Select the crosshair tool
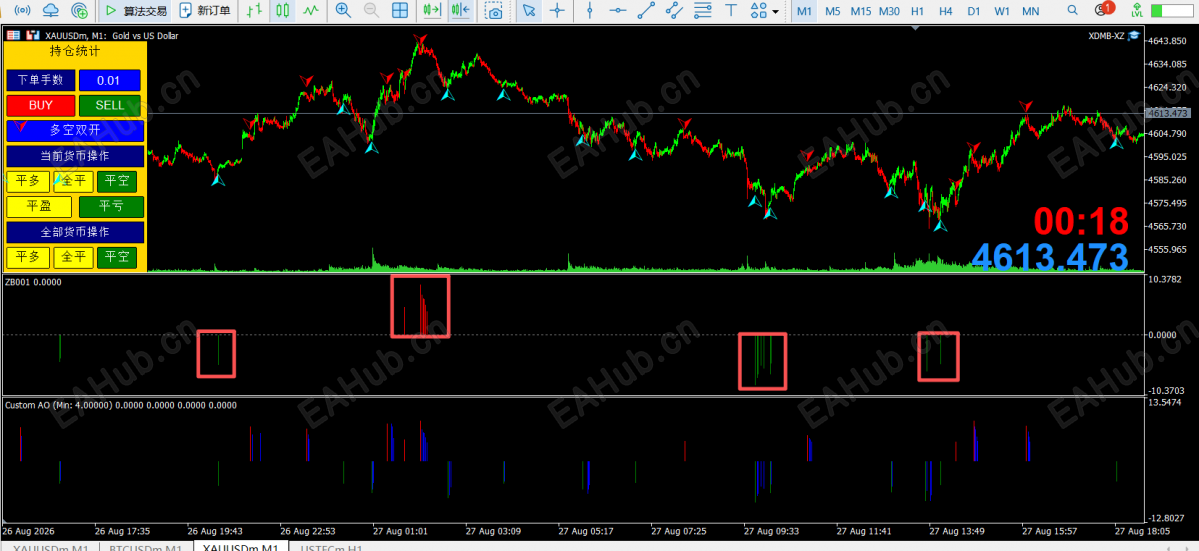Screen dimensions: 1199x551 click(557, 11)
